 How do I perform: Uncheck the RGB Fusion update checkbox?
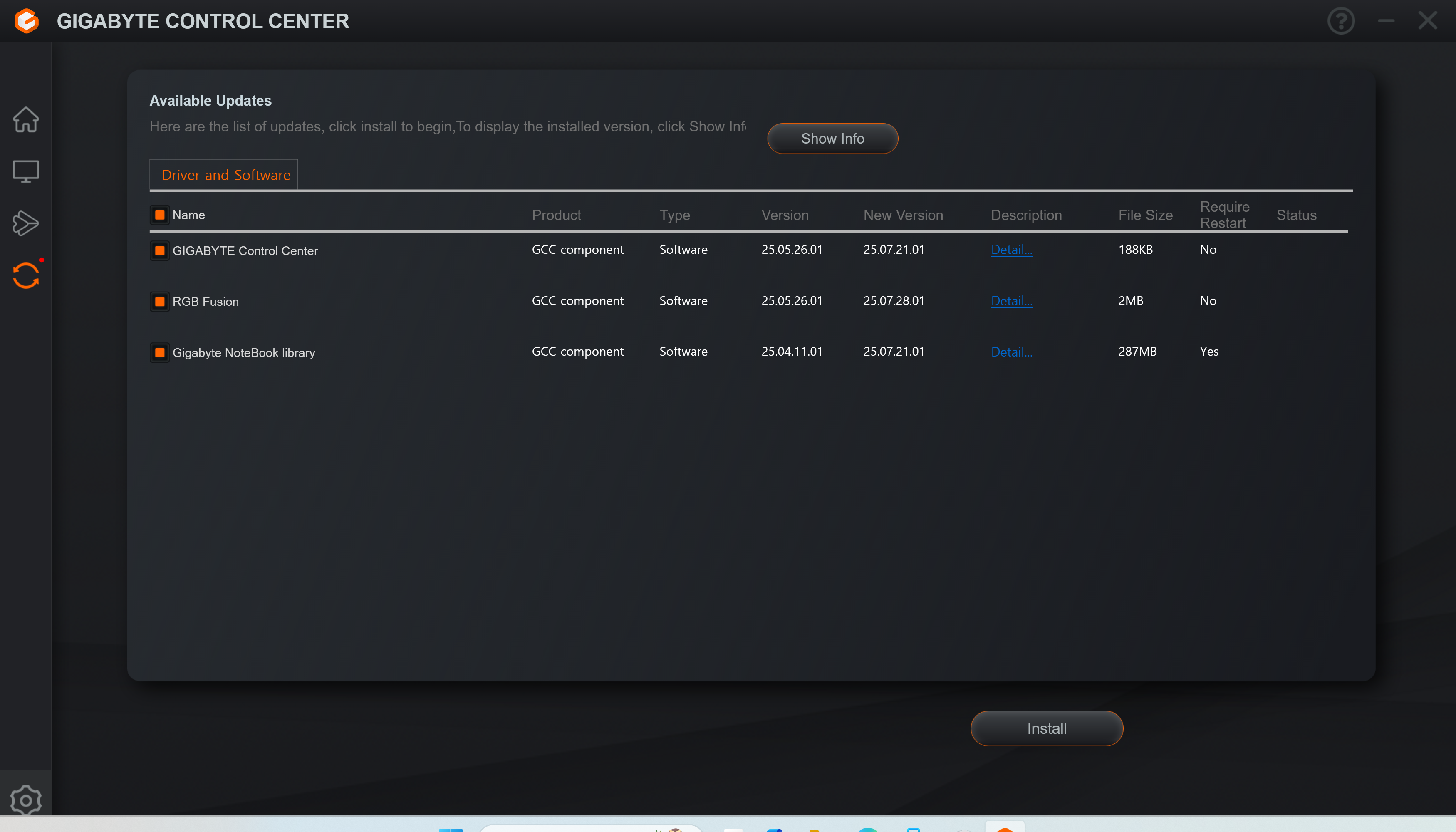click(x=160, y=301)
